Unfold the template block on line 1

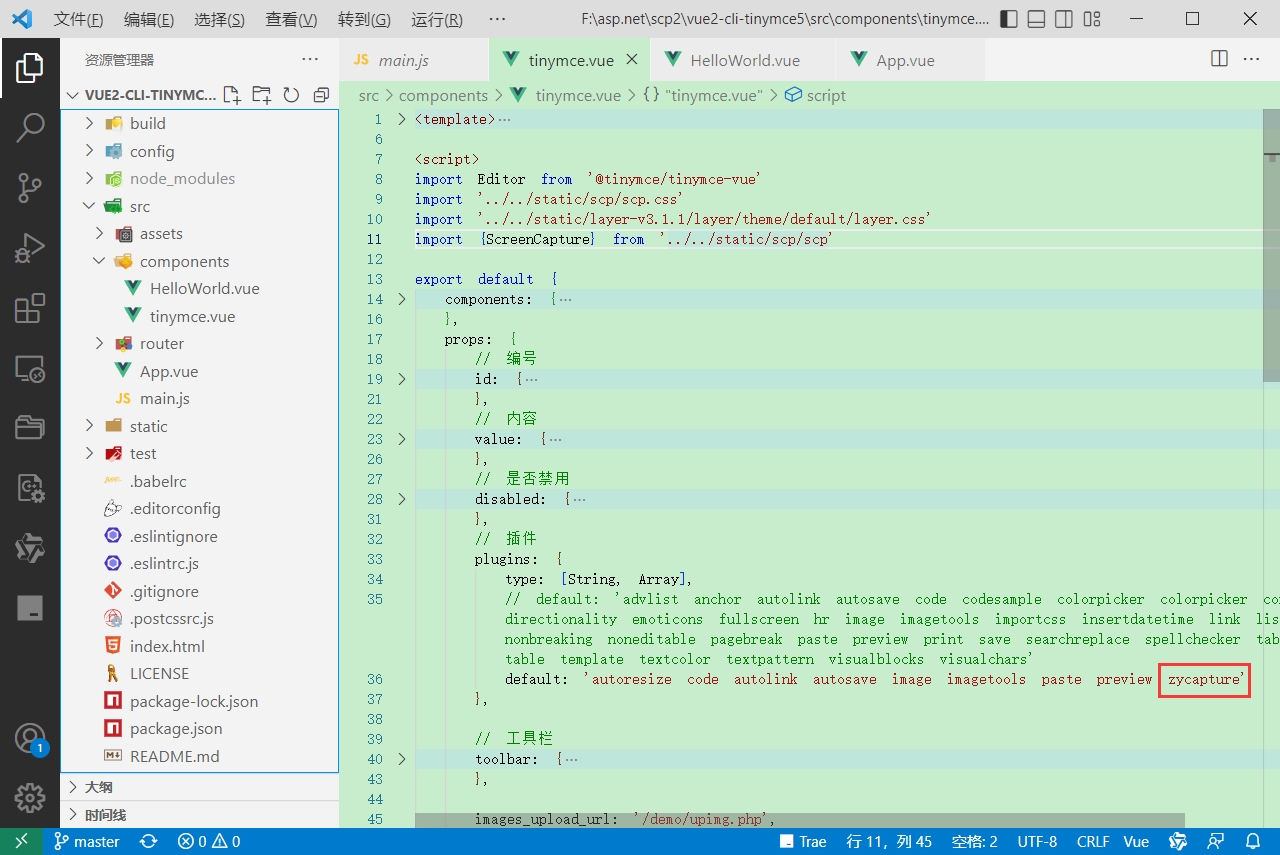point(402,119)
